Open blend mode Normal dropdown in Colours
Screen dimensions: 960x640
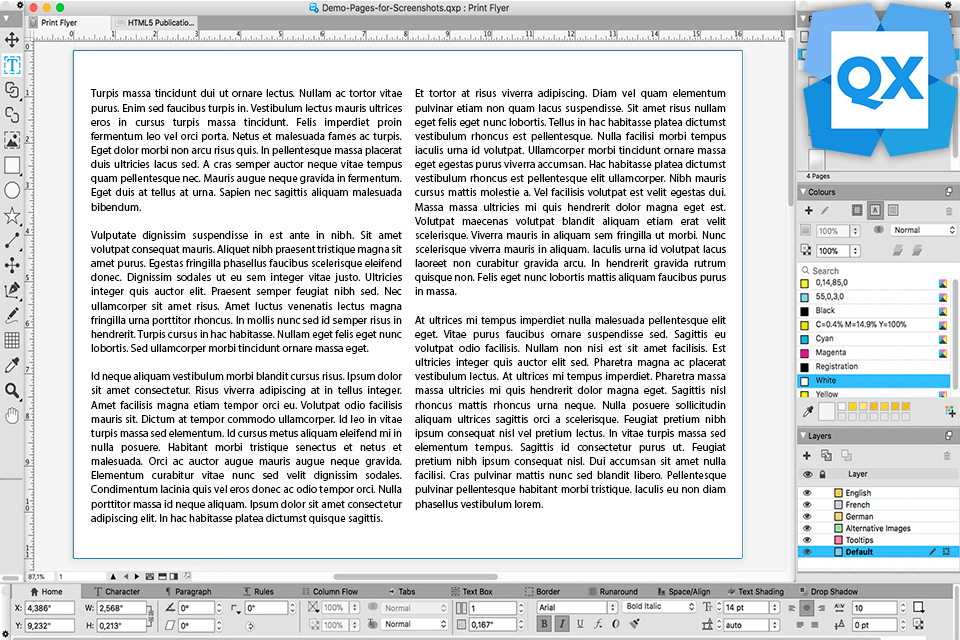923,230
